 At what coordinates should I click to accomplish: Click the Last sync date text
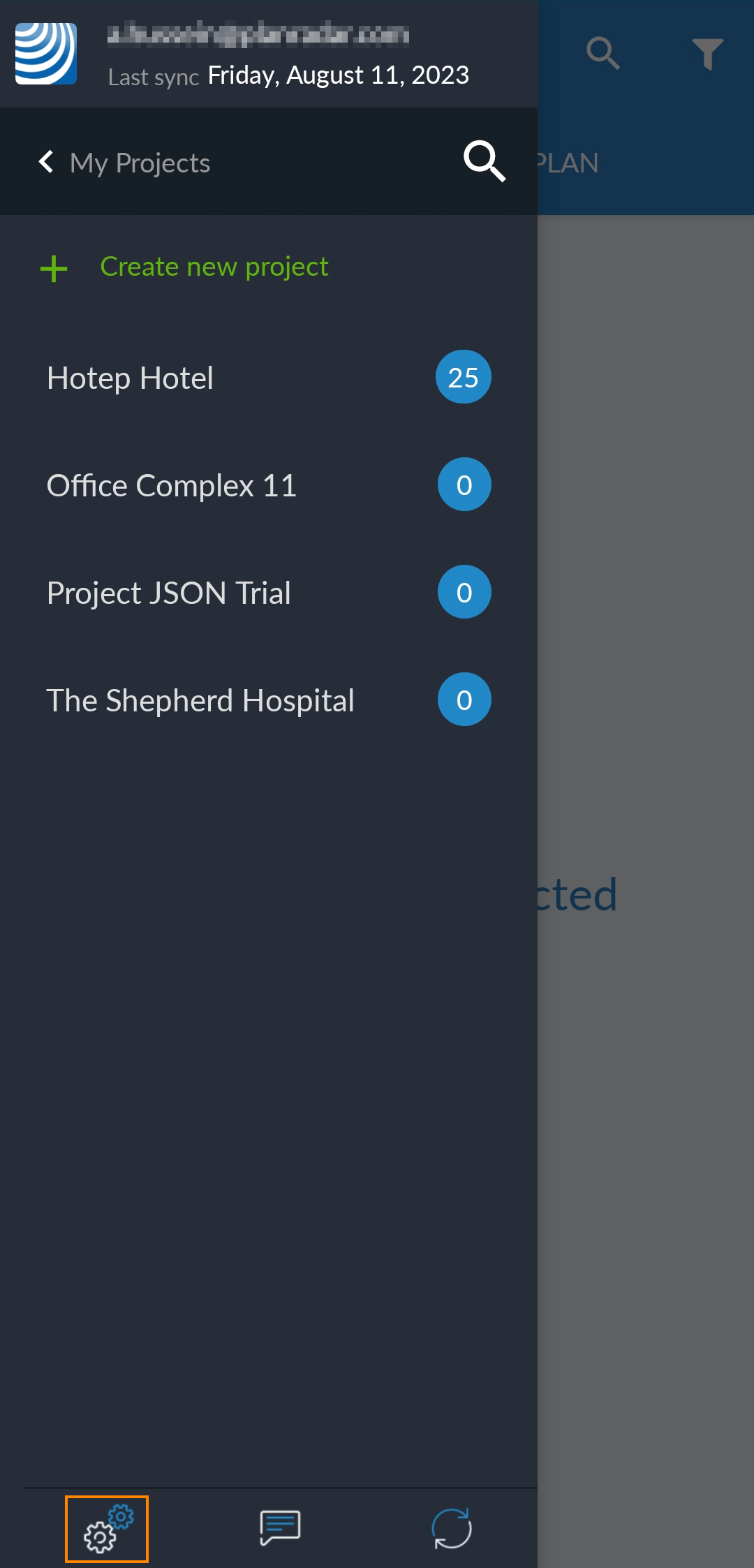pyautogui.click(x=338, y=75)
